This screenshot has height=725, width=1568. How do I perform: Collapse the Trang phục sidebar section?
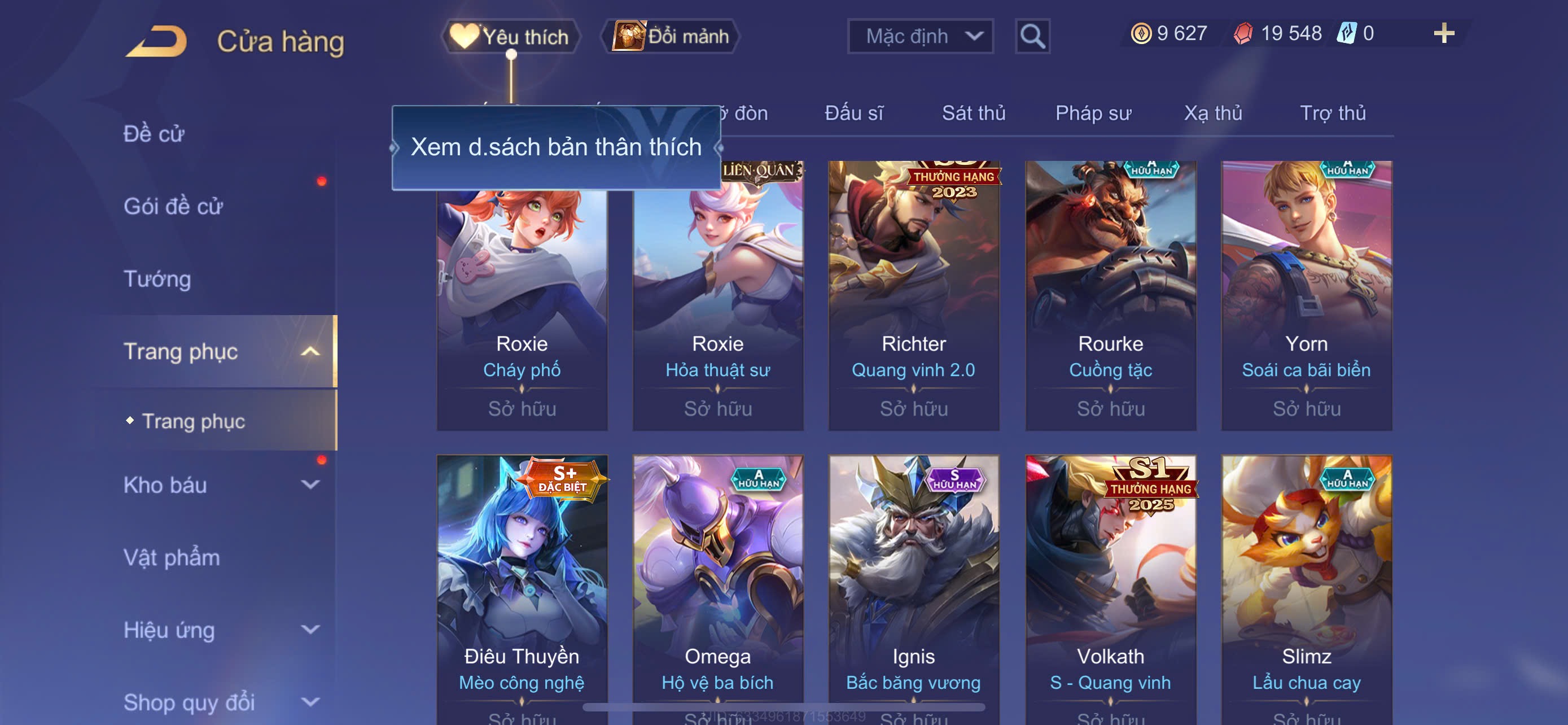coord(310,351)
